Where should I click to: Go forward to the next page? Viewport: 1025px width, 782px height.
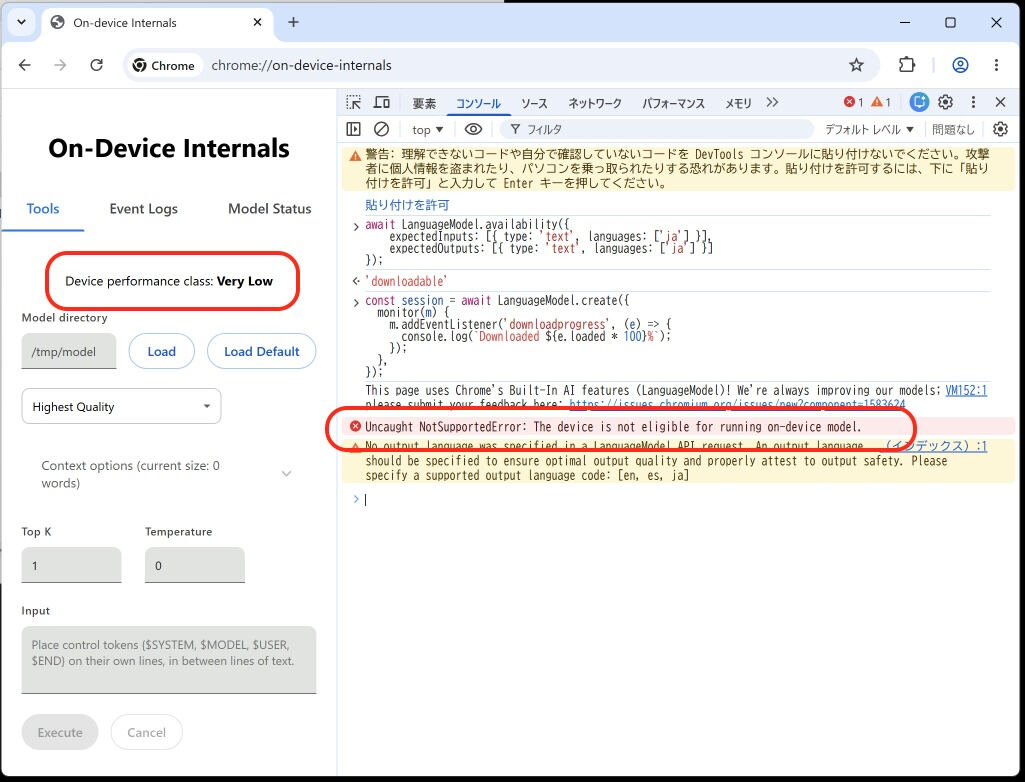point(60,65)
